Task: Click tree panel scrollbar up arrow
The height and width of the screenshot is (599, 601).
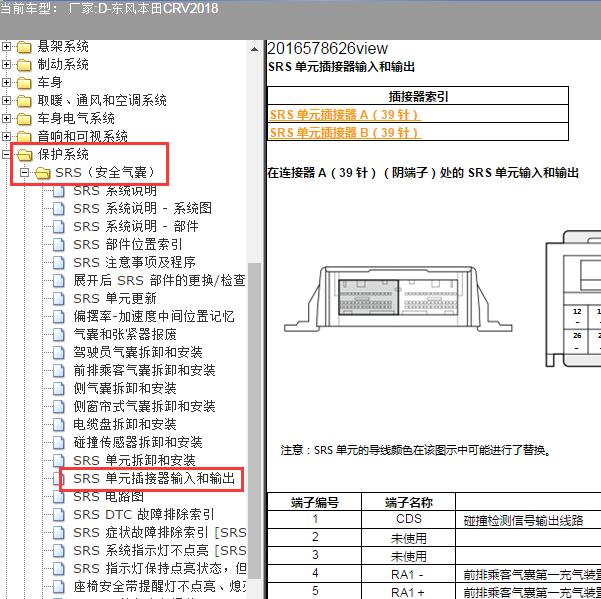Action: 254,49
